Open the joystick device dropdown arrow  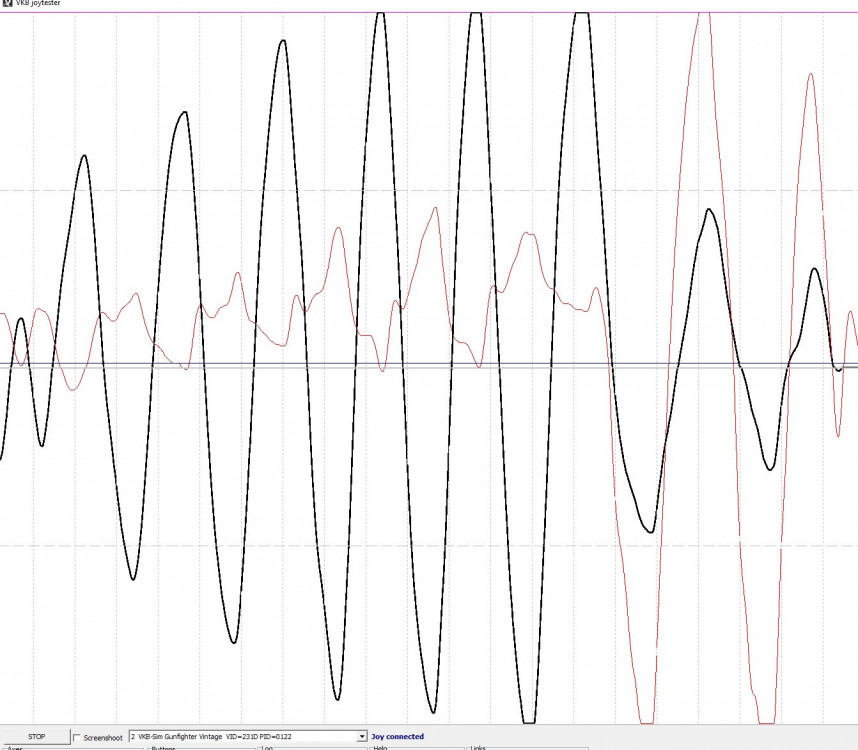(x=362, y=737)
